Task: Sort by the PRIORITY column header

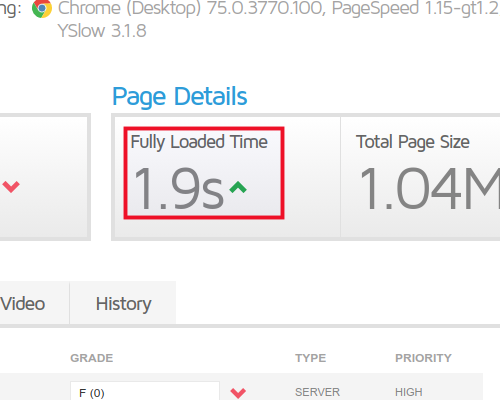Action: (x=423, y=358)
